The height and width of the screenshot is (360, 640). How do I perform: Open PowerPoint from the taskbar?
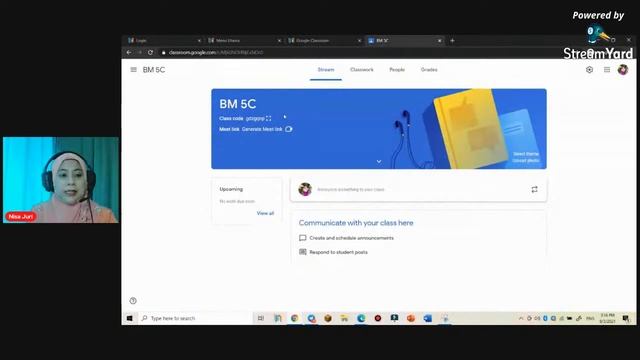click(x=411, y=318)
